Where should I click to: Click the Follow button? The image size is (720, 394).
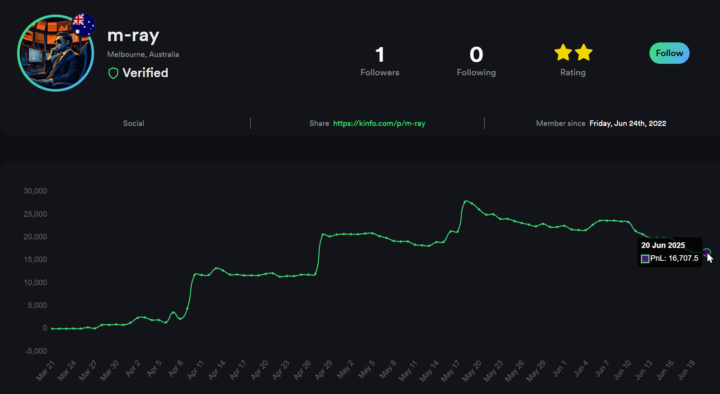669,53
